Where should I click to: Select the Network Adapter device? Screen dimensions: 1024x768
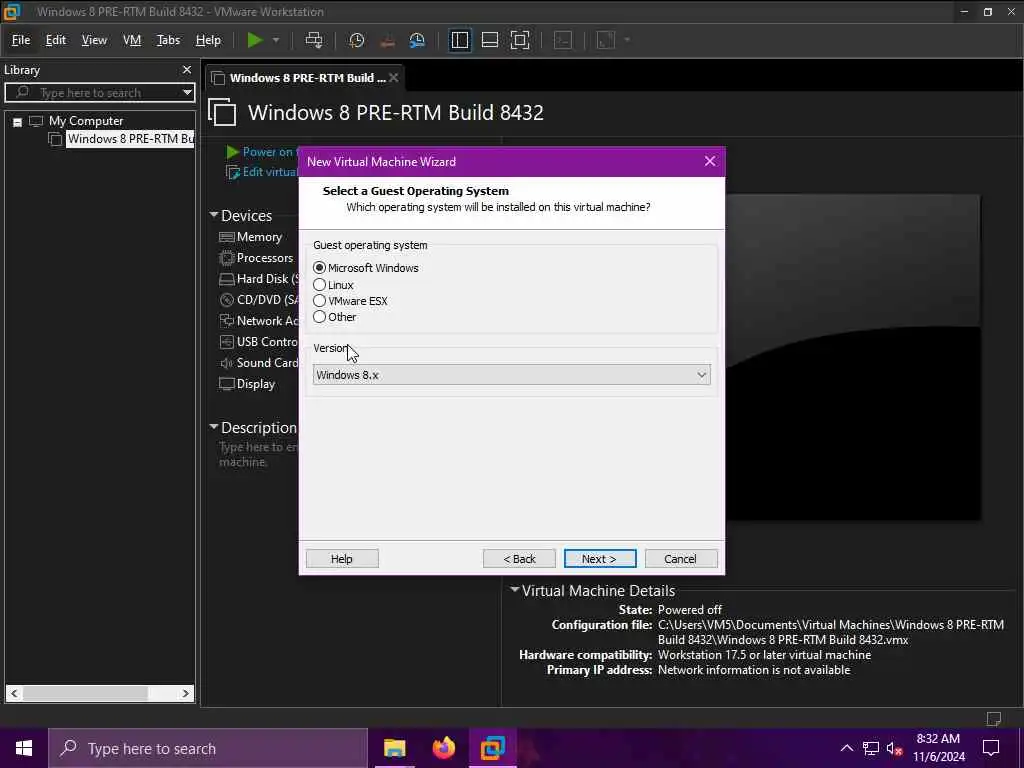[259, 321]
